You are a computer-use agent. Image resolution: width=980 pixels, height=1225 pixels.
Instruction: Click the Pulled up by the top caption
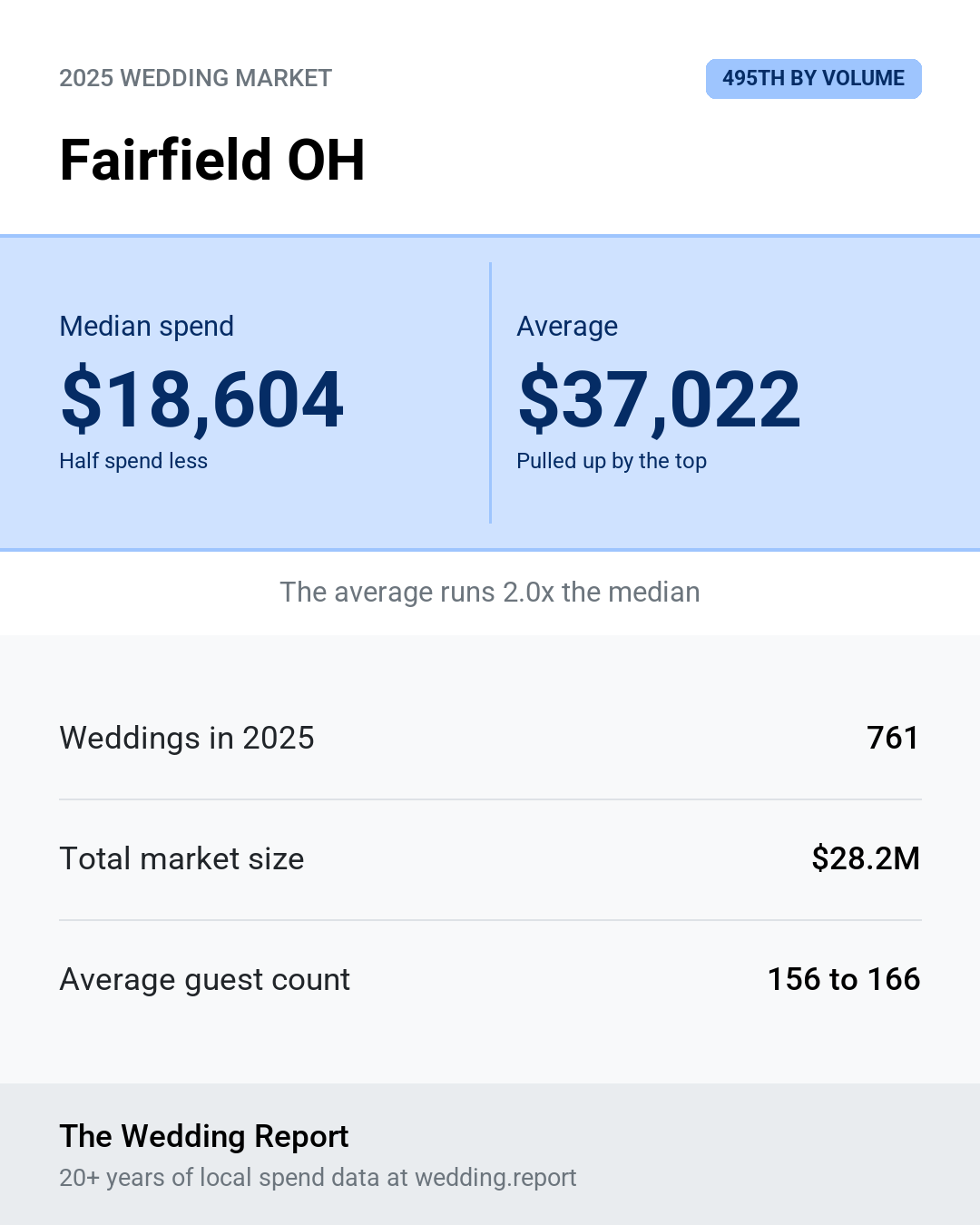pos(612,461)
